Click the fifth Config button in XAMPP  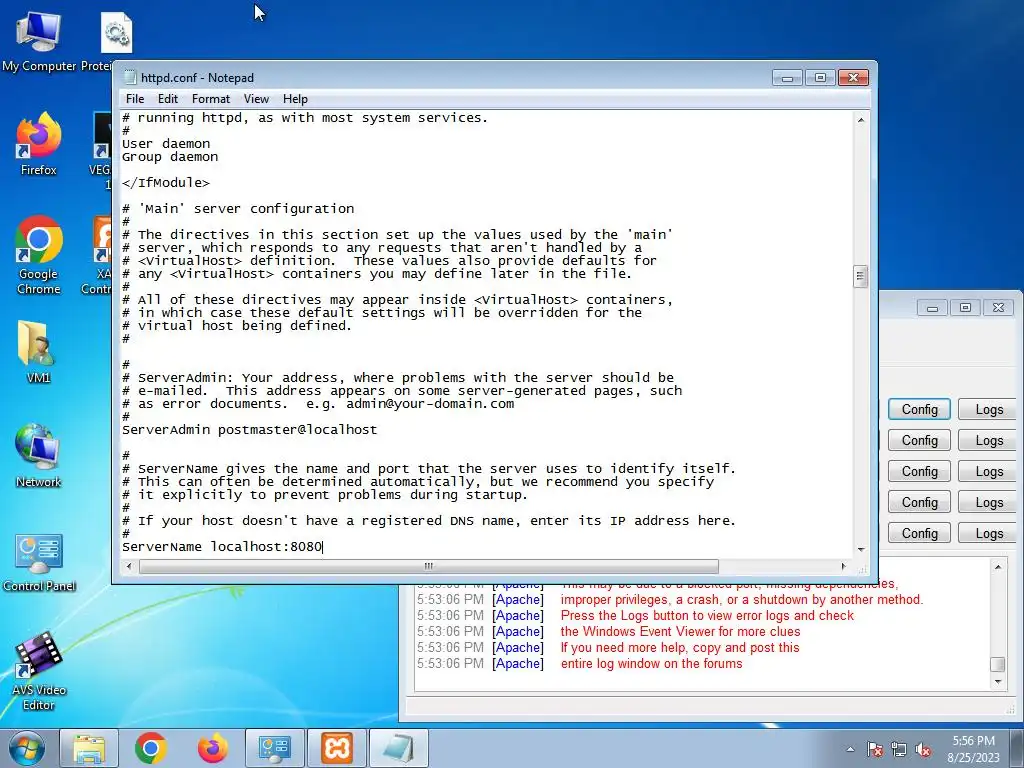pos(920,534)
